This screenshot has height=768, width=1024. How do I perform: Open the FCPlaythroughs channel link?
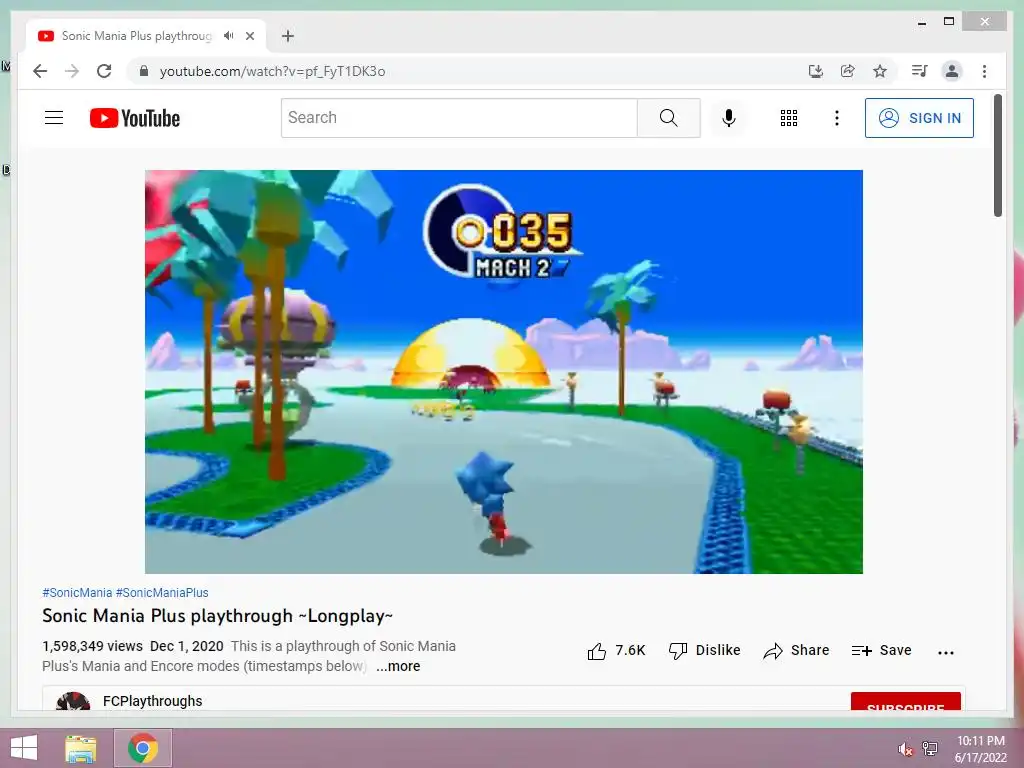coord(153,701)
